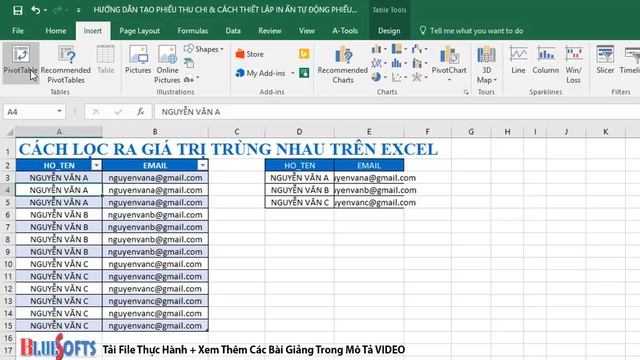Open the HO_TEN filter dropdown
Screen dimensions: 640x360
click(96, 165)
